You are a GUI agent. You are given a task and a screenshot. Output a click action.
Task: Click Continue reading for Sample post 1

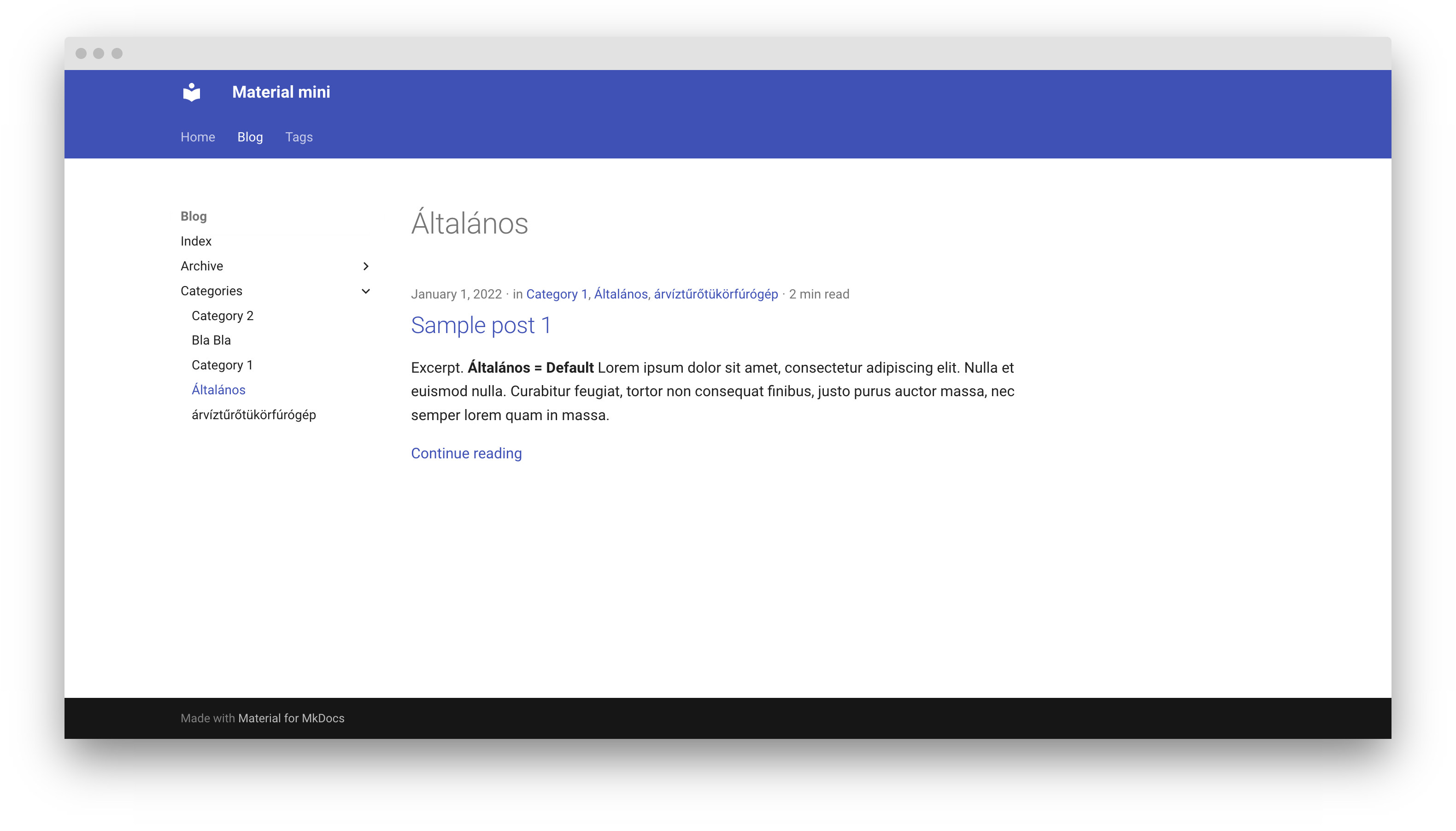pos(466,453)
